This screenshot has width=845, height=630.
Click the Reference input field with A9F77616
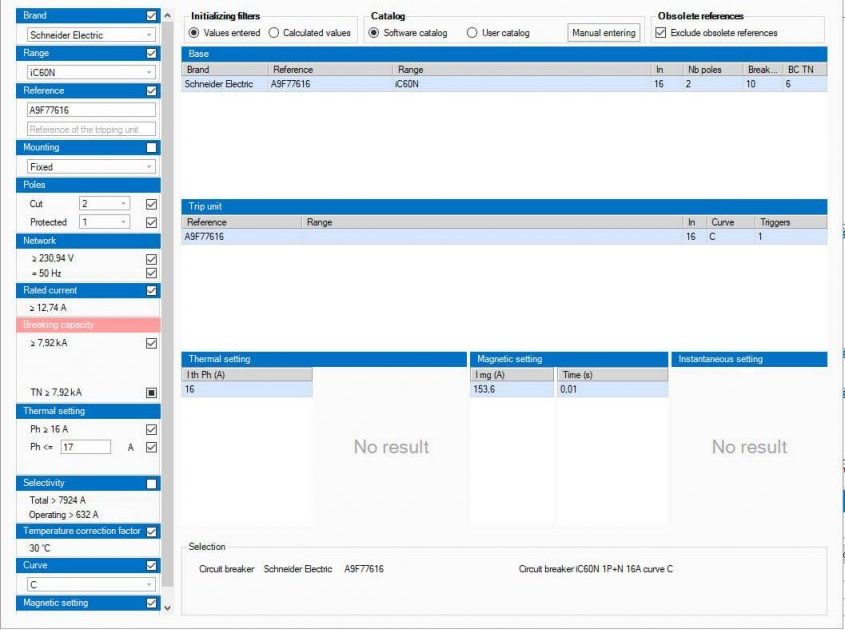point(92,110)
